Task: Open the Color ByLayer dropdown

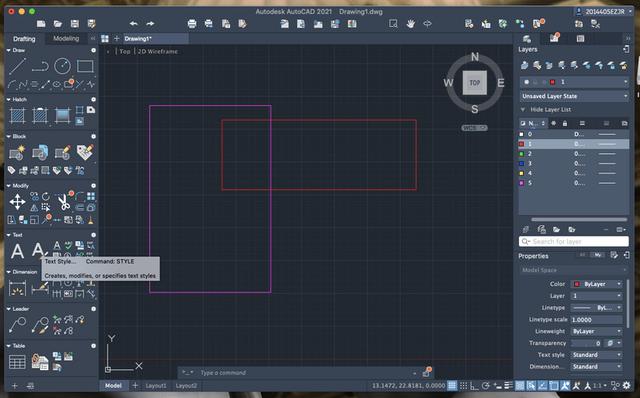Action: [597, 284]
